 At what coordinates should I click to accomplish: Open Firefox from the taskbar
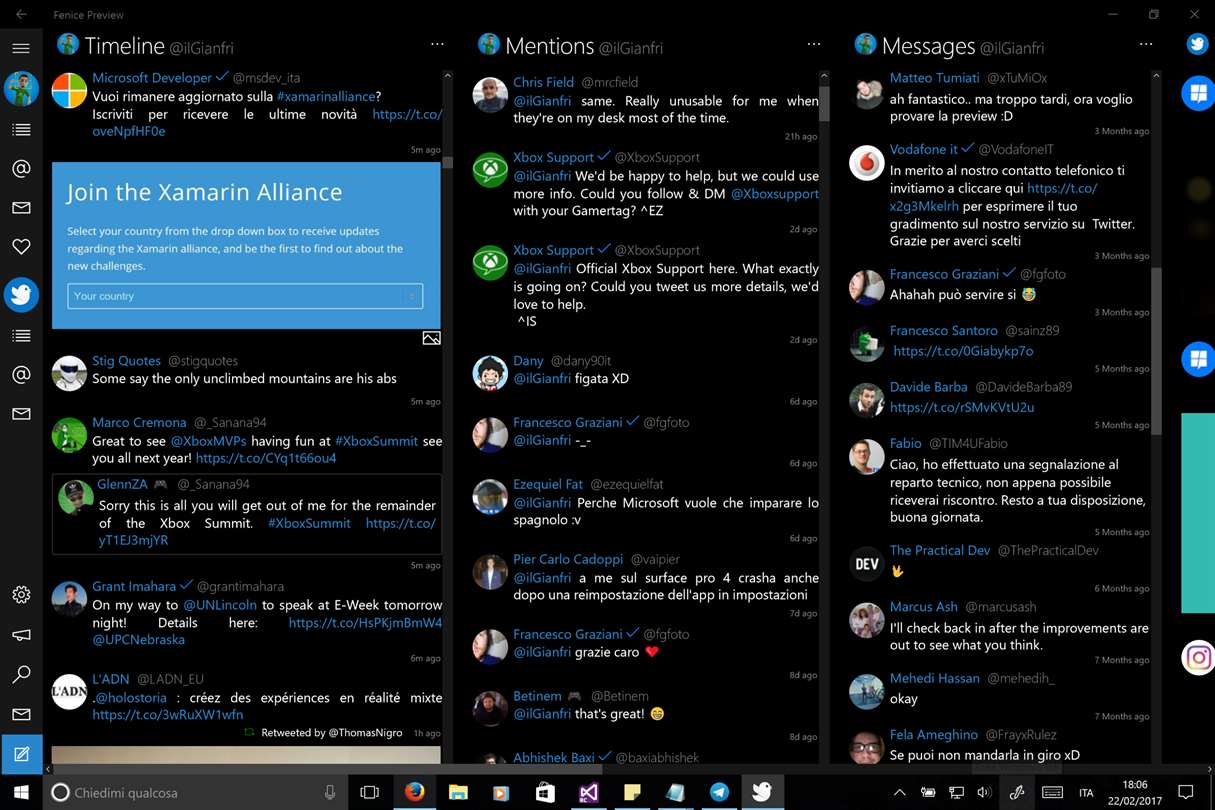pos(415,793)
